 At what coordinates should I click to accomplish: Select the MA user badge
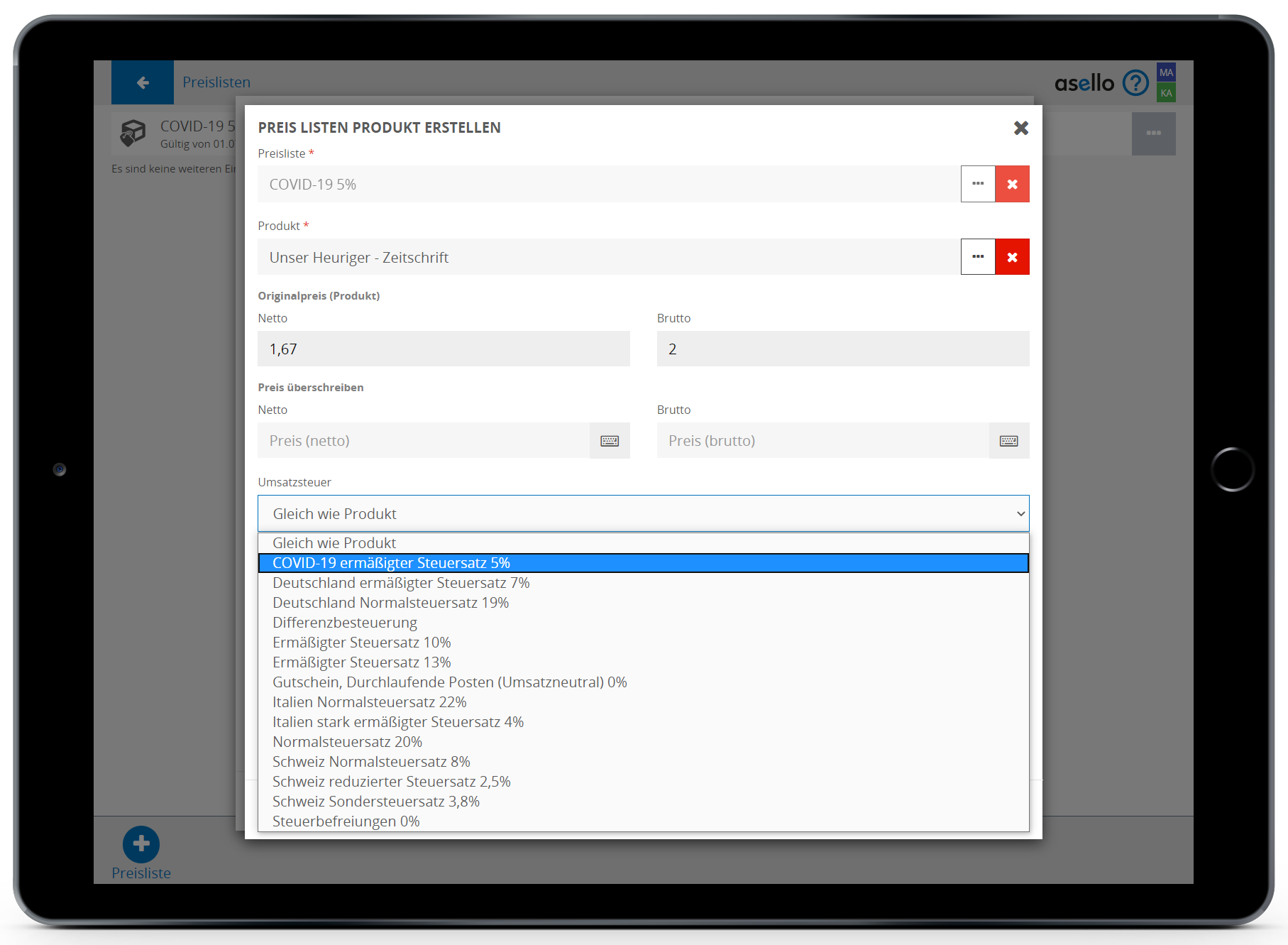[1166, 72]
